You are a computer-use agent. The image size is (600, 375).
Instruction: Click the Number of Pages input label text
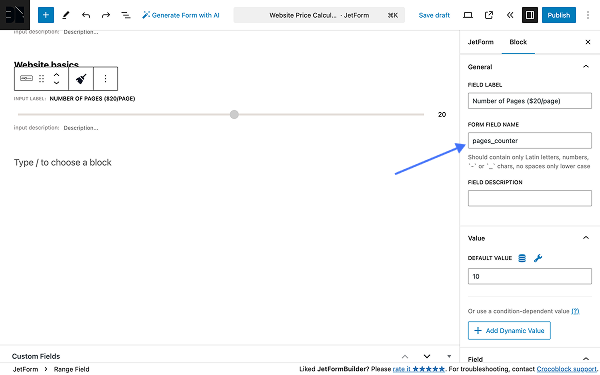tap(92, 99)
